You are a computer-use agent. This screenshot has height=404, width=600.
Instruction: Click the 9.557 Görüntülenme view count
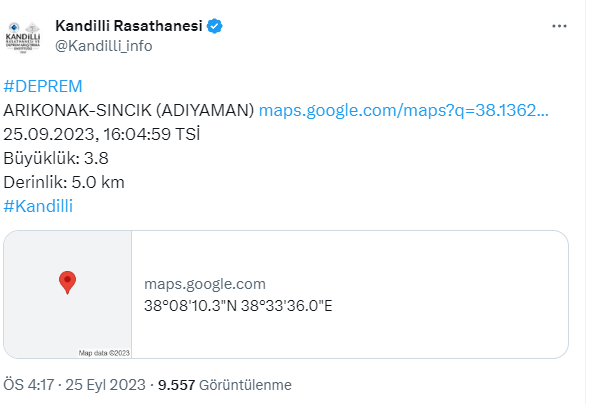click(x=225, y=385)
